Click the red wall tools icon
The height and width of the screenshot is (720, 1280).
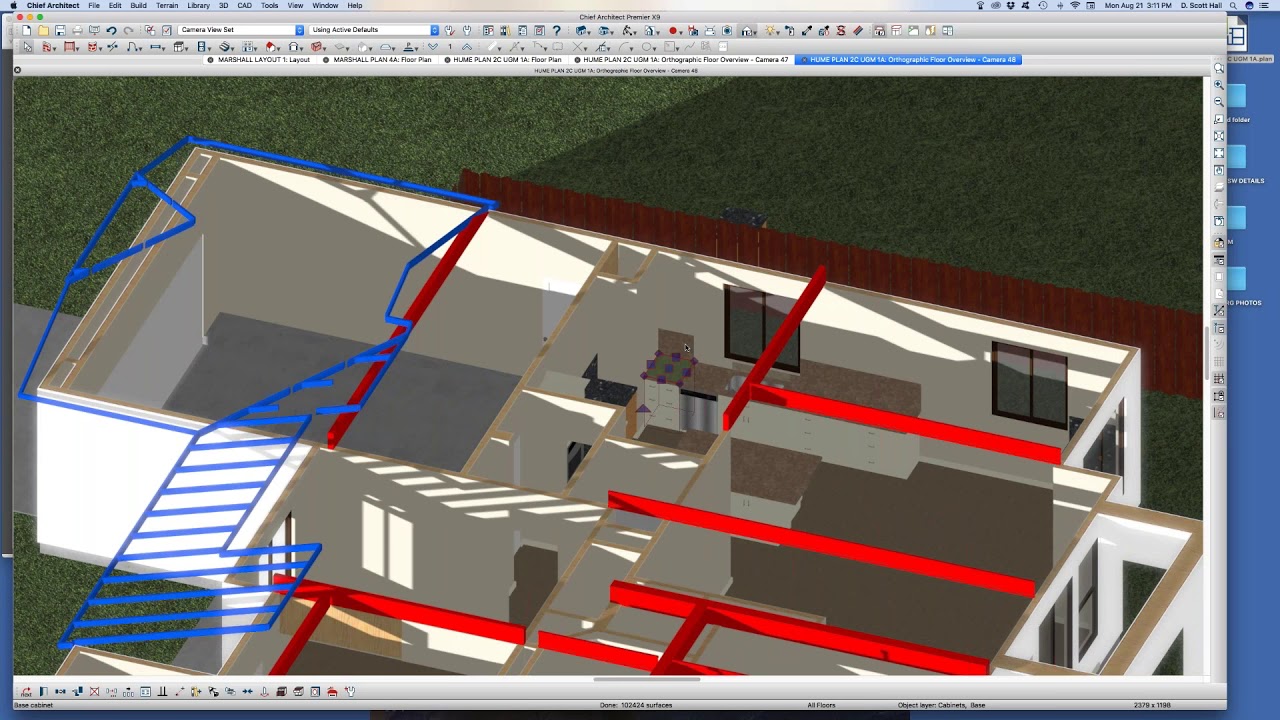click(x=46, y=47)
